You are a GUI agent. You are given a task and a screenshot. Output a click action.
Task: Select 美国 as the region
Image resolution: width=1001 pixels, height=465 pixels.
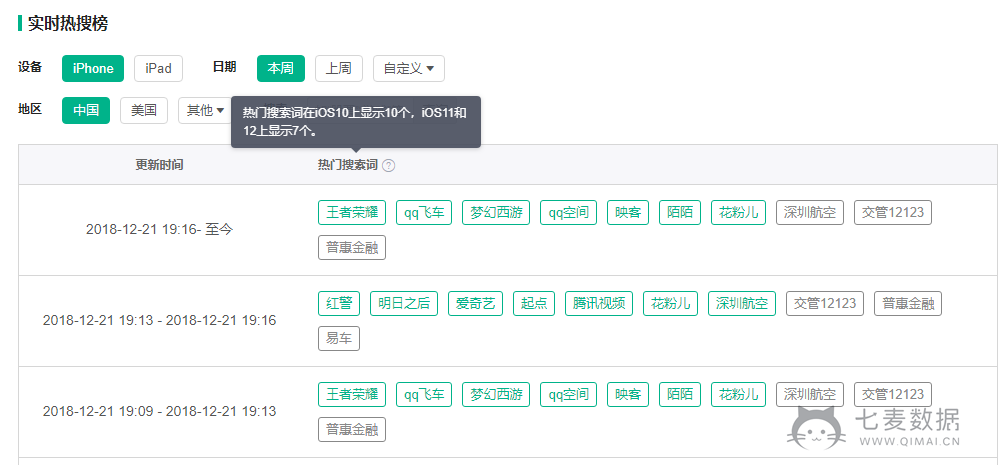pos(144,111)
